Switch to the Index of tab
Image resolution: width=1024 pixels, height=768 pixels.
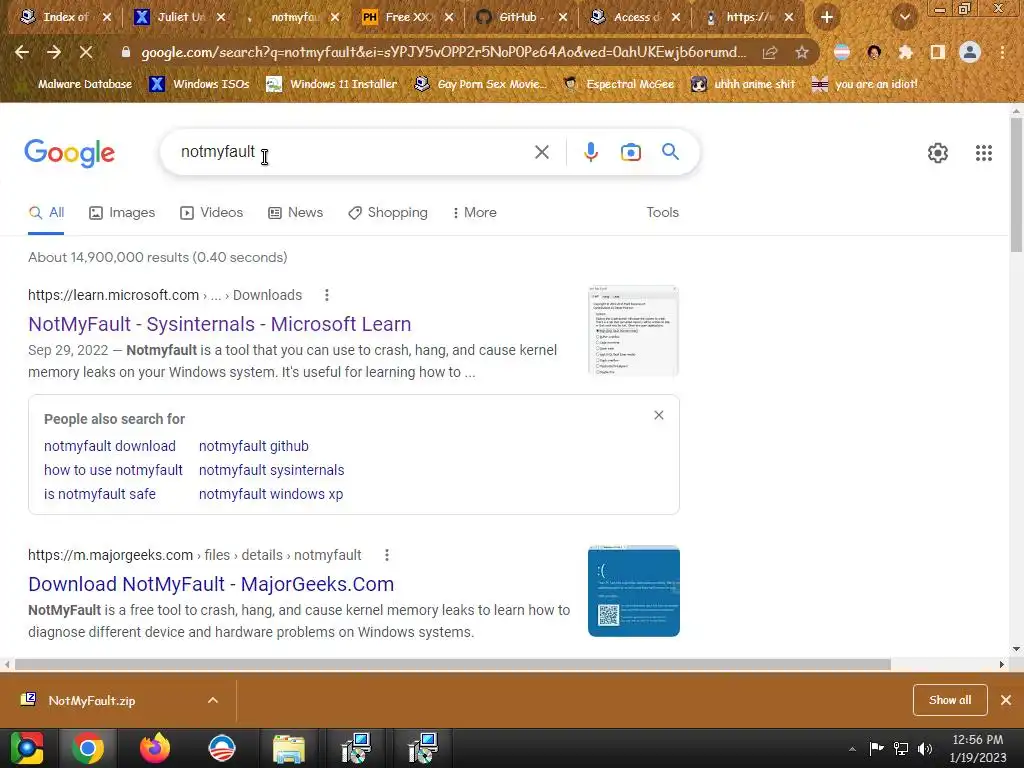[x=57, y=17]
